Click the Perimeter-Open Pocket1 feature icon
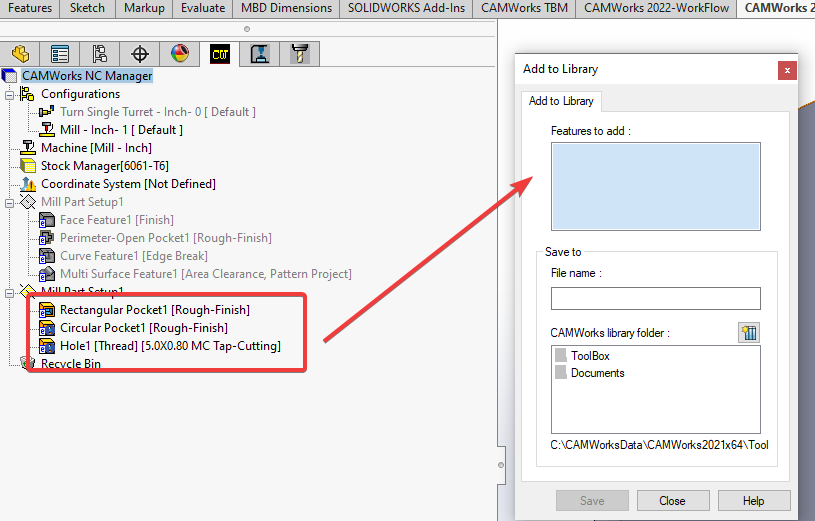The height and width of the screenshot is (521, 815). pos(47,238)
